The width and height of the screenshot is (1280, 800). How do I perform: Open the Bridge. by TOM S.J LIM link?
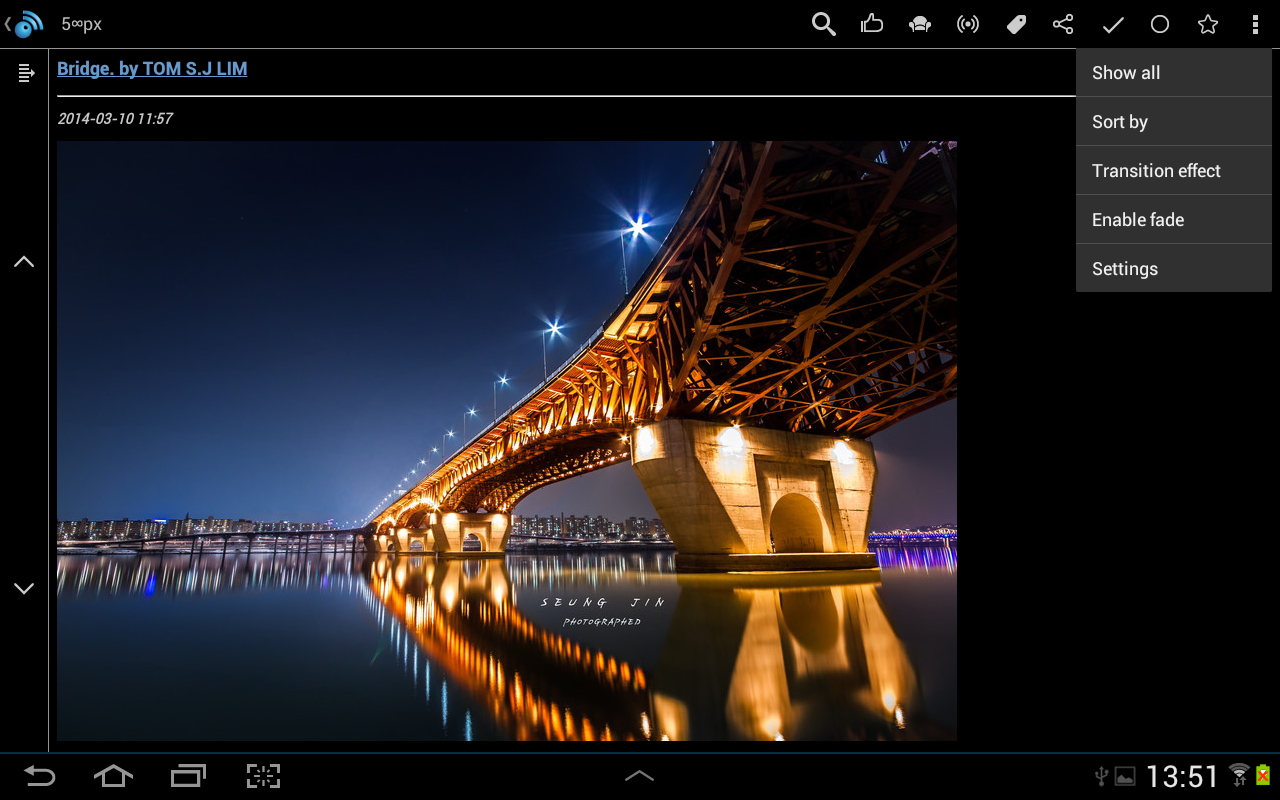pyautogui.click(x=152, y=68)
